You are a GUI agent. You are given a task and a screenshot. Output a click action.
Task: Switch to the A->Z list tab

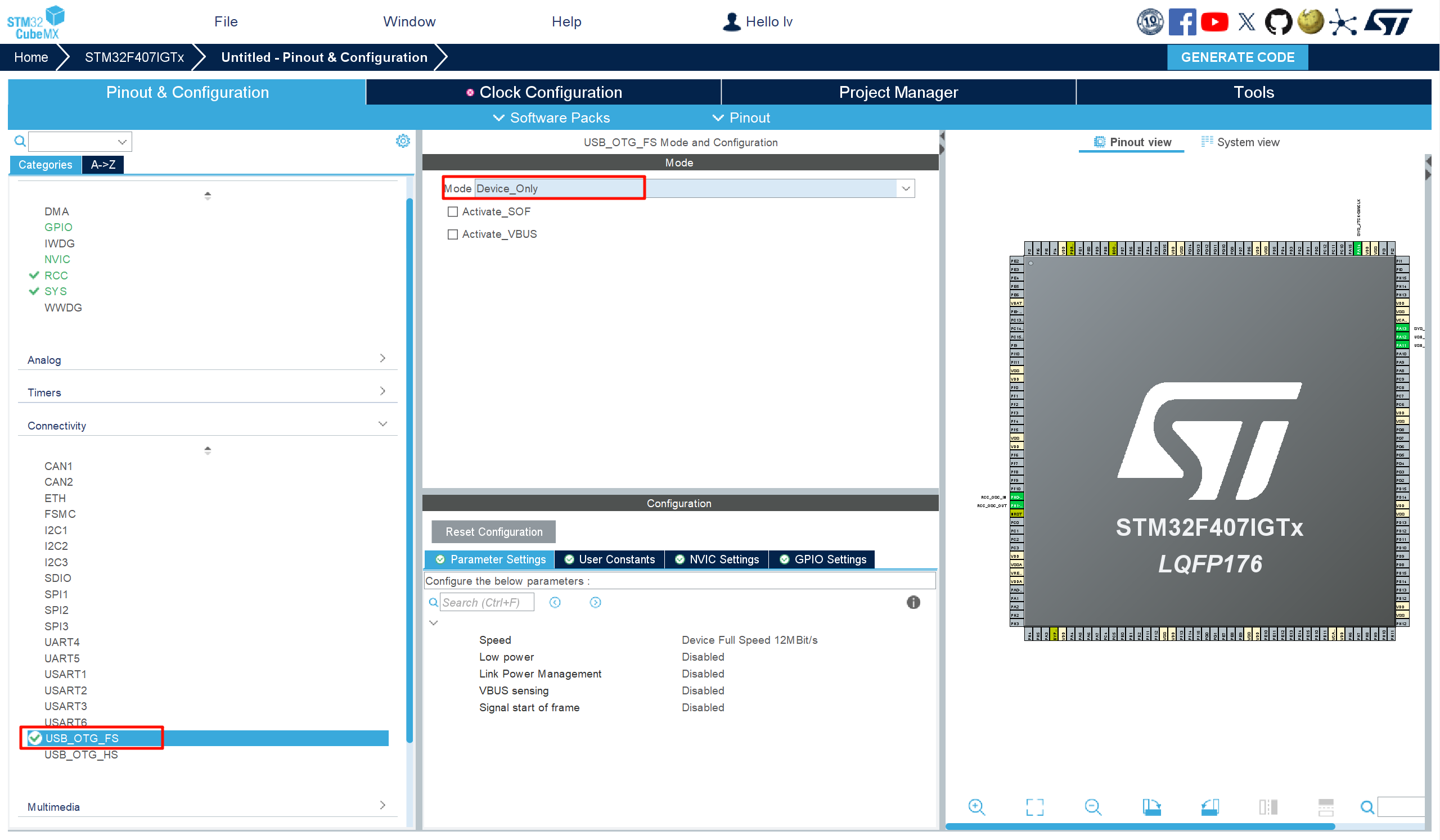[103, 165]
